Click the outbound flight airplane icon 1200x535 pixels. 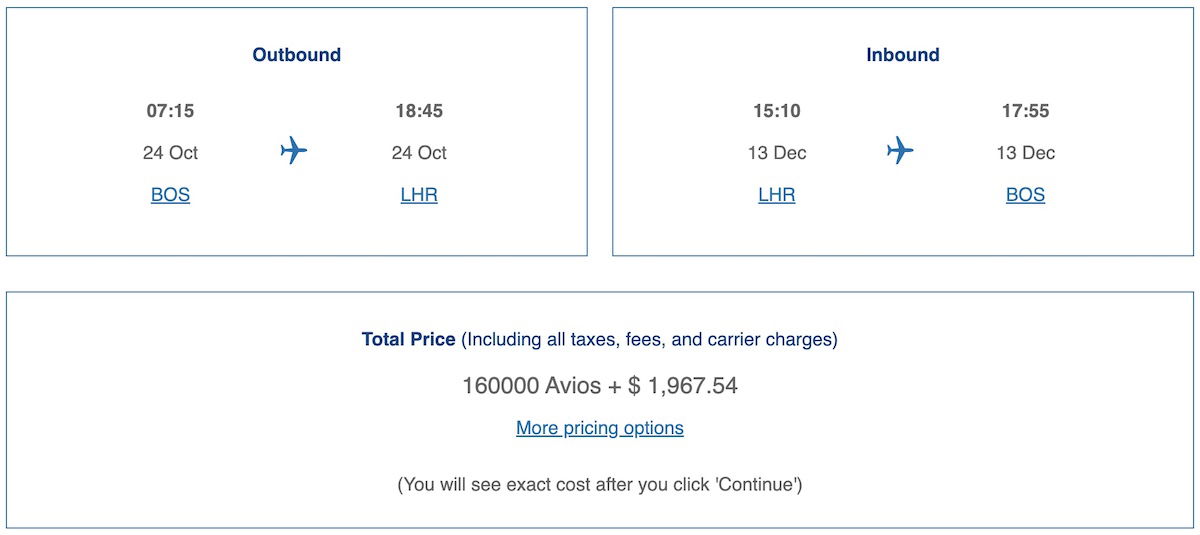pos(294,151)
